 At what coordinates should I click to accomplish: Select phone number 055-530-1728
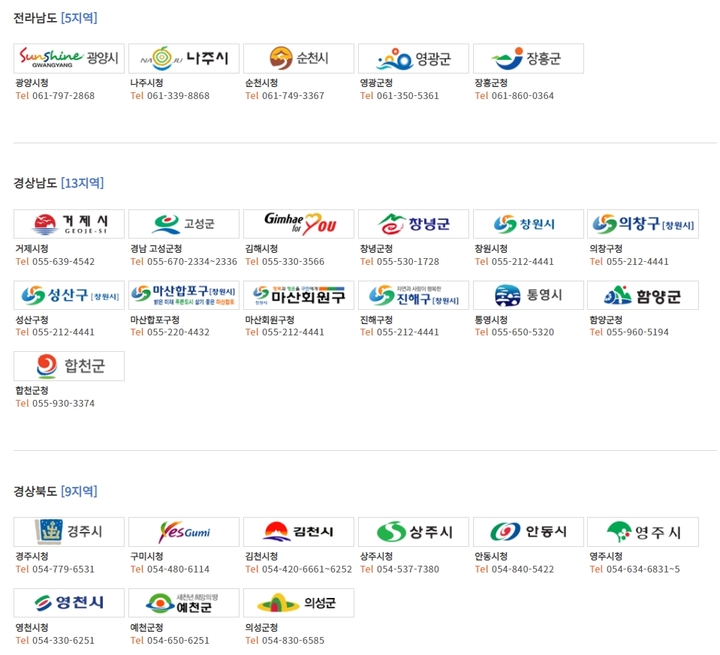tap(408, 261)
